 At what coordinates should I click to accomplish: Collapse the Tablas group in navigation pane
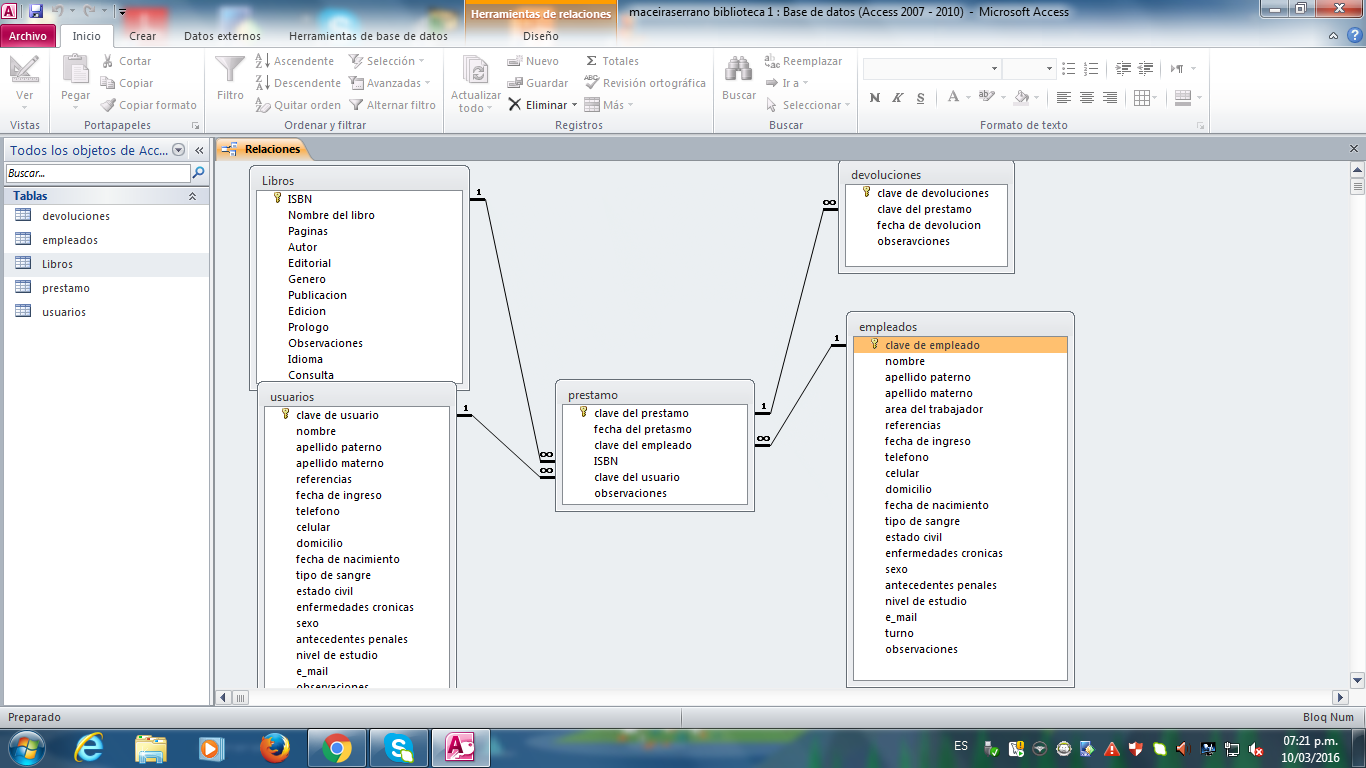pos(192,196)
